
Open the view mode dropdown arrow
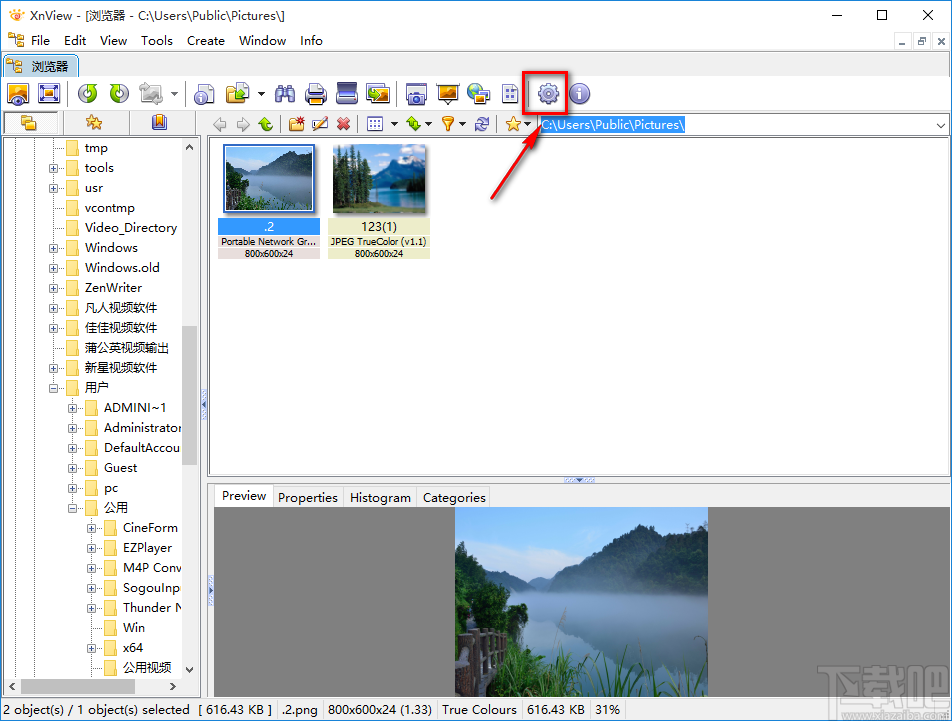(x=394, y=124)
